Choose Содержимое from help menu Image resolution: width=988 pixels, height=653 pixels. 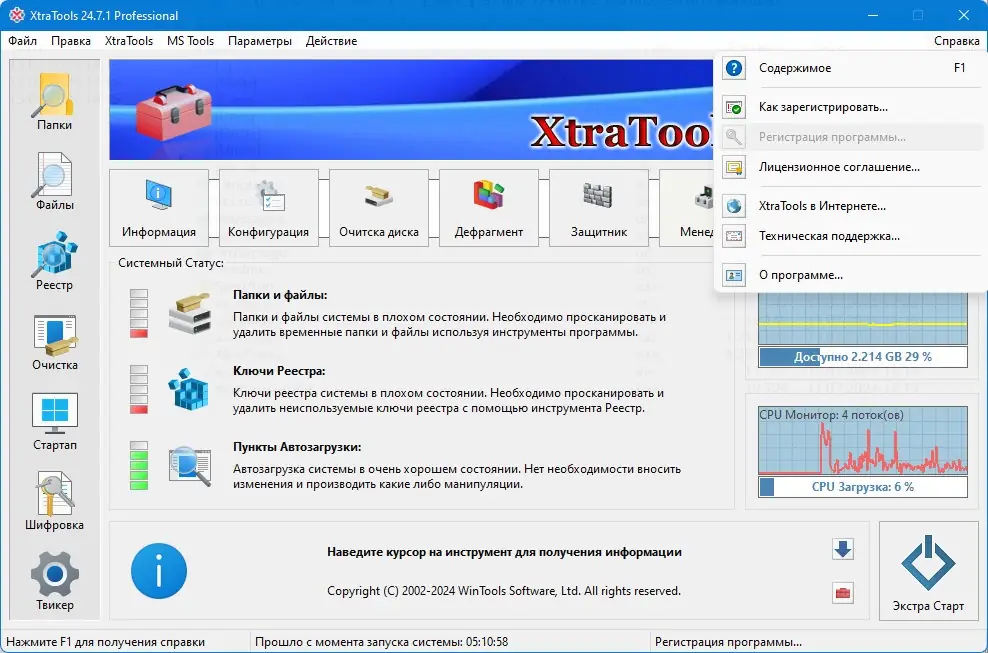point(851,68)
